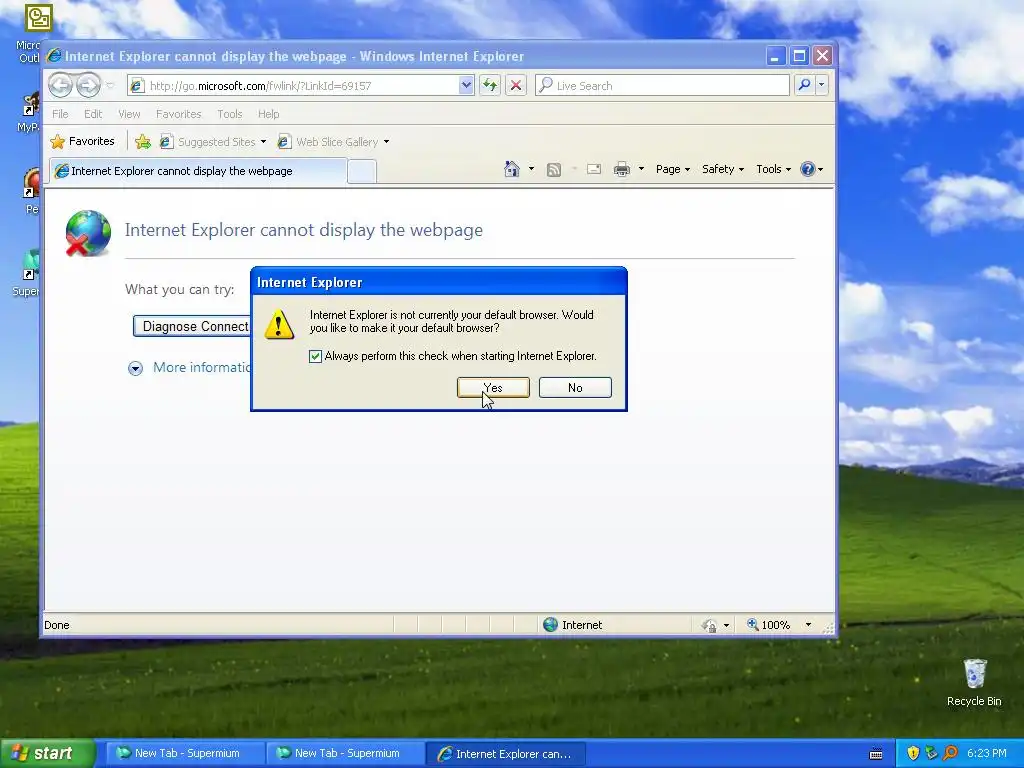This screenshot has height=768, width=1024.
Task: Click the address bar URL field
Action: tap(300, 86)
